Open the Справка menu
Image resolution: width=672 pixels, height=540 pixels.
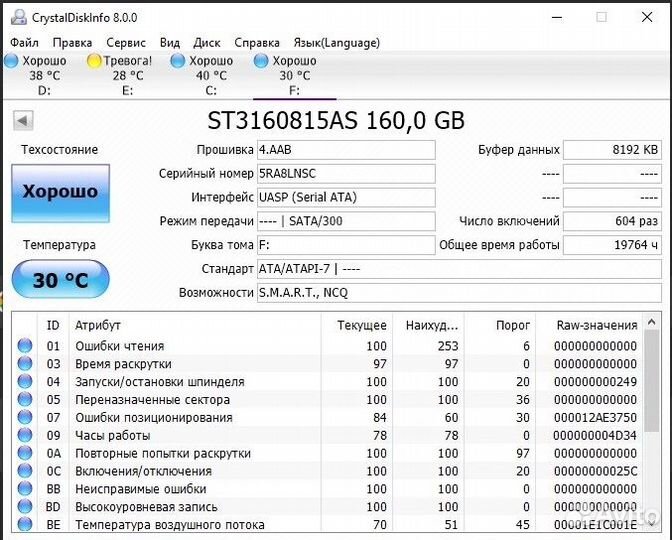tap(257, 43)
